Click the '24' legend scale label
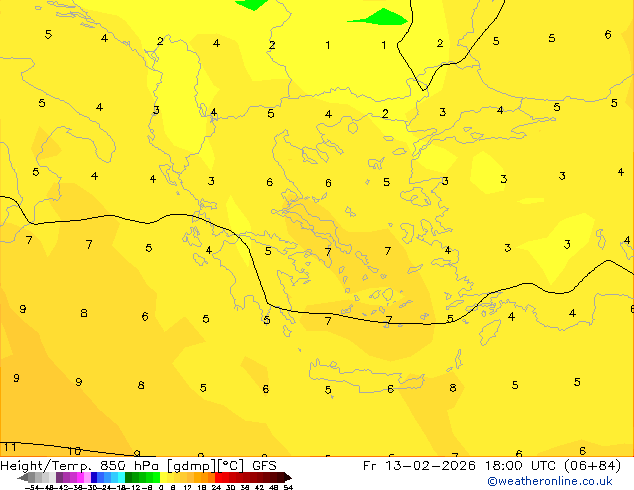Screen dimensions: 634x490 click(216, 487)
